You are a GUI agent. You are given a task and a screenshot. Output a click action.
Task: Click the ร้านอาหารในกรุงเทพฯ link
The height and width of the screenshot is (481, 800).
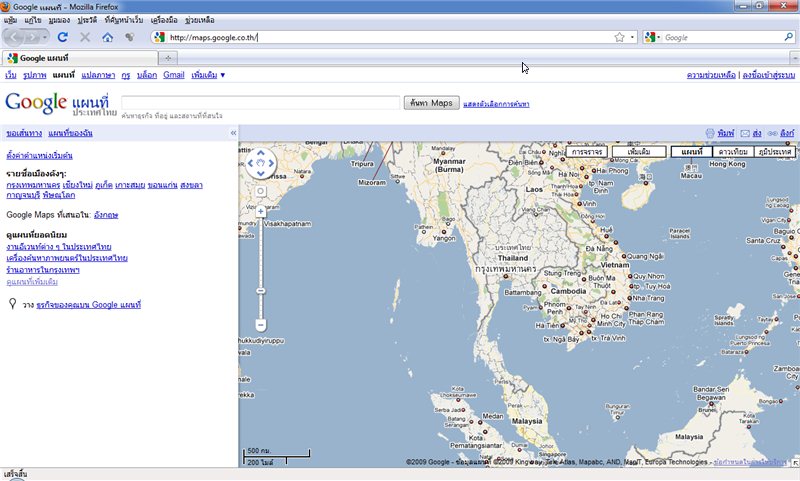tap(43, 269)
